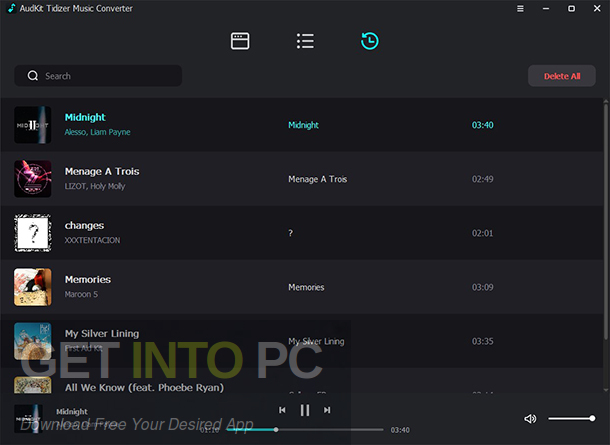610x445 pixels.
Task: Click the total time 03:40 in player bar
Action: click(400, 430)
